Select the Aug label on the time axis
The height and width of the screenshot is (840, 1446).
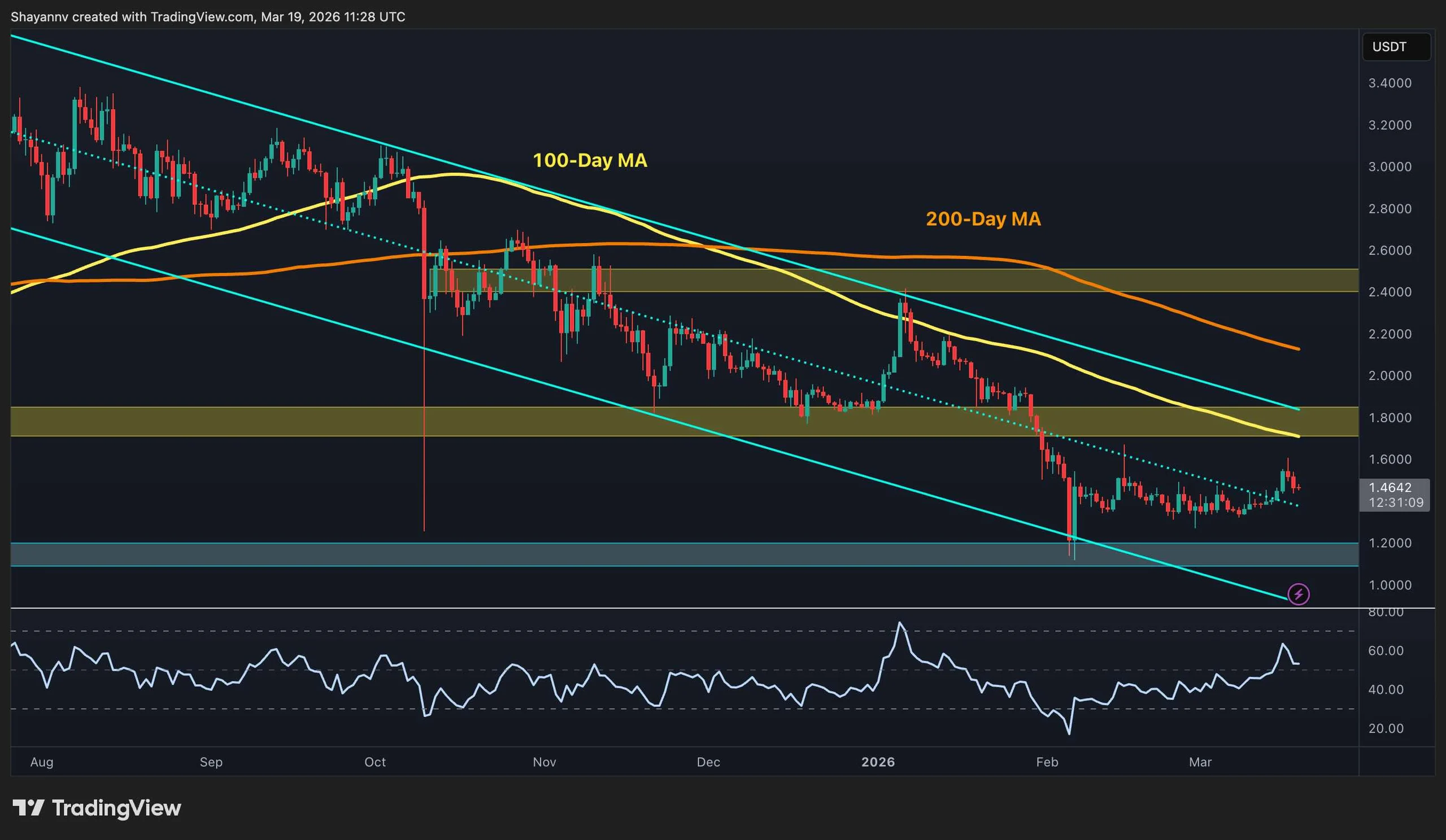tap(42, 763)
